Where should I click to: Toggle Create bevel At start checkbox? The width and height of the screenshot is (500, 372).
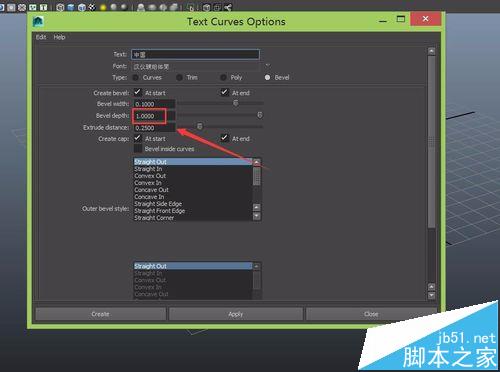click(137, 92)
